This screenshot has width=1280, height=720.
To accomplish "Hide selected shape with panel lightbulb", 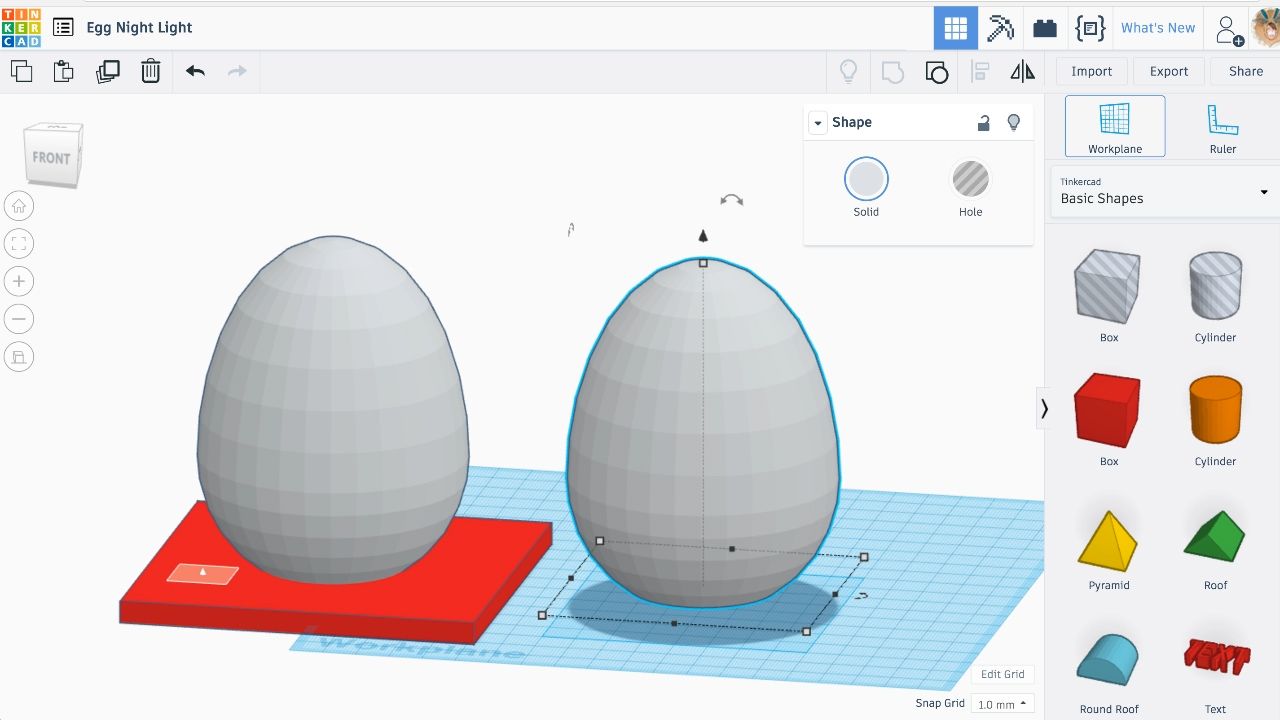I will [x=1014, y=122].
